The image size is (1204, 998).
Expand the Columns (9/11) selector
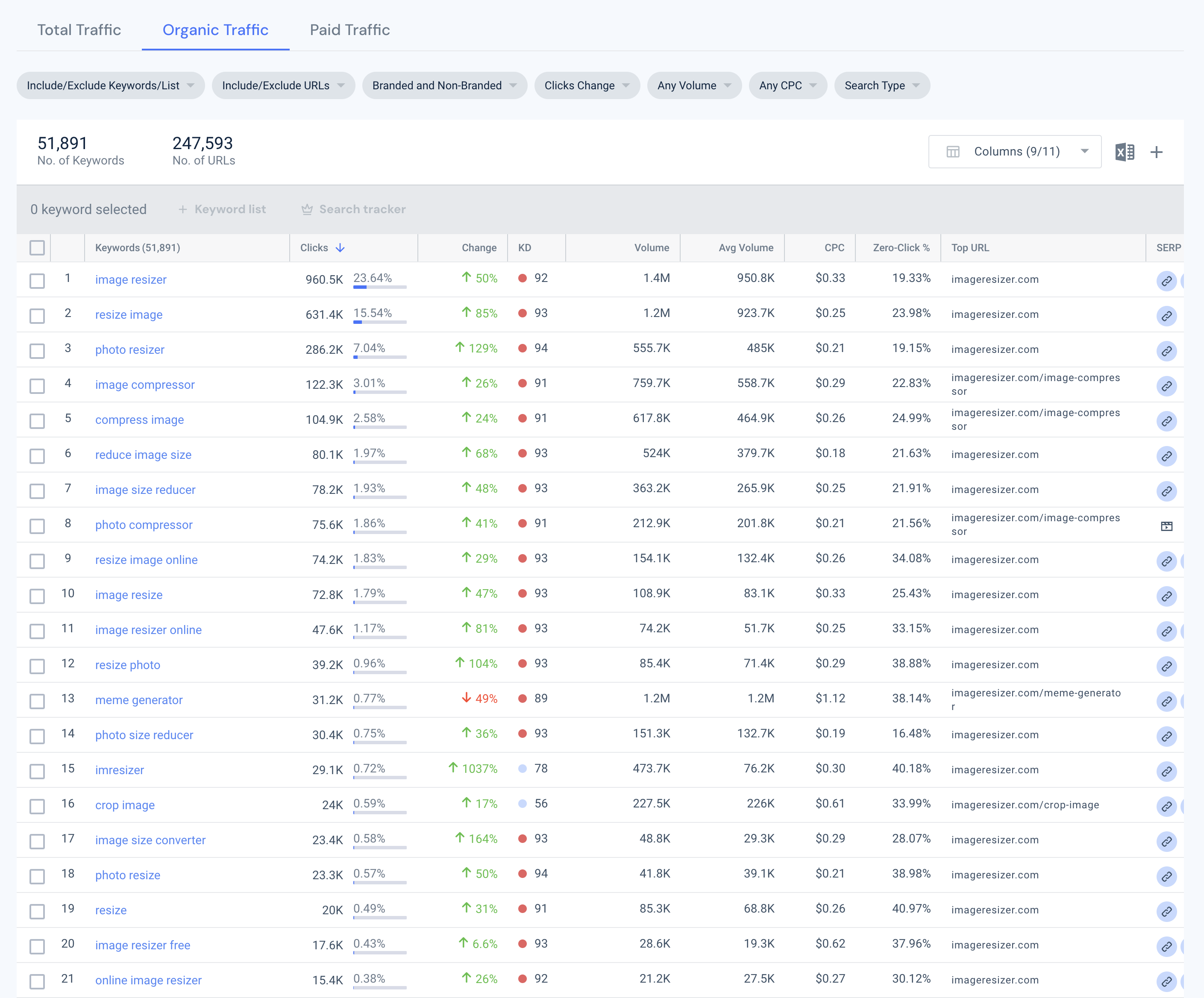pos(1014,152)
